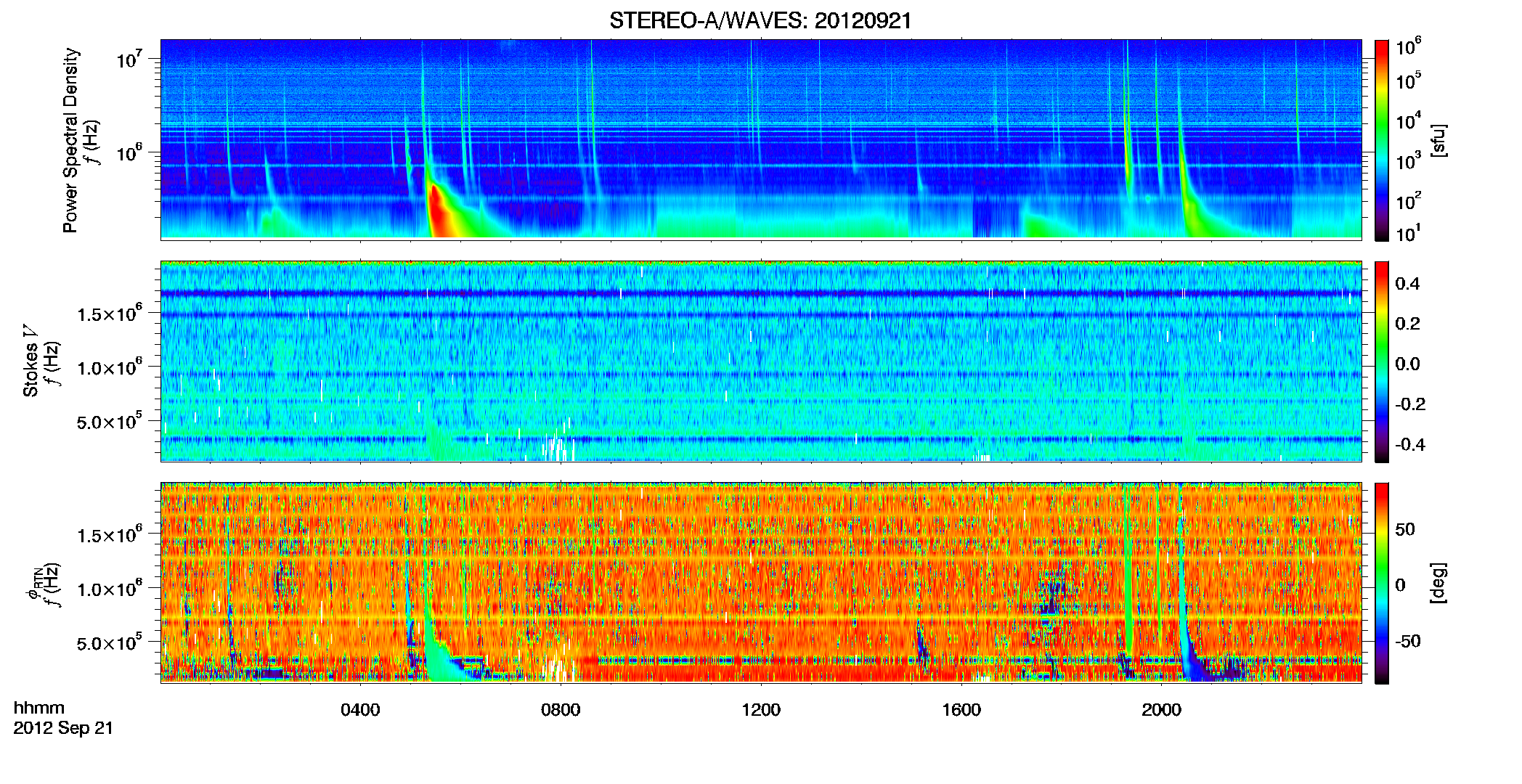
Task: Select the date label 2012 Sep 21
Action: coord(64,728)
